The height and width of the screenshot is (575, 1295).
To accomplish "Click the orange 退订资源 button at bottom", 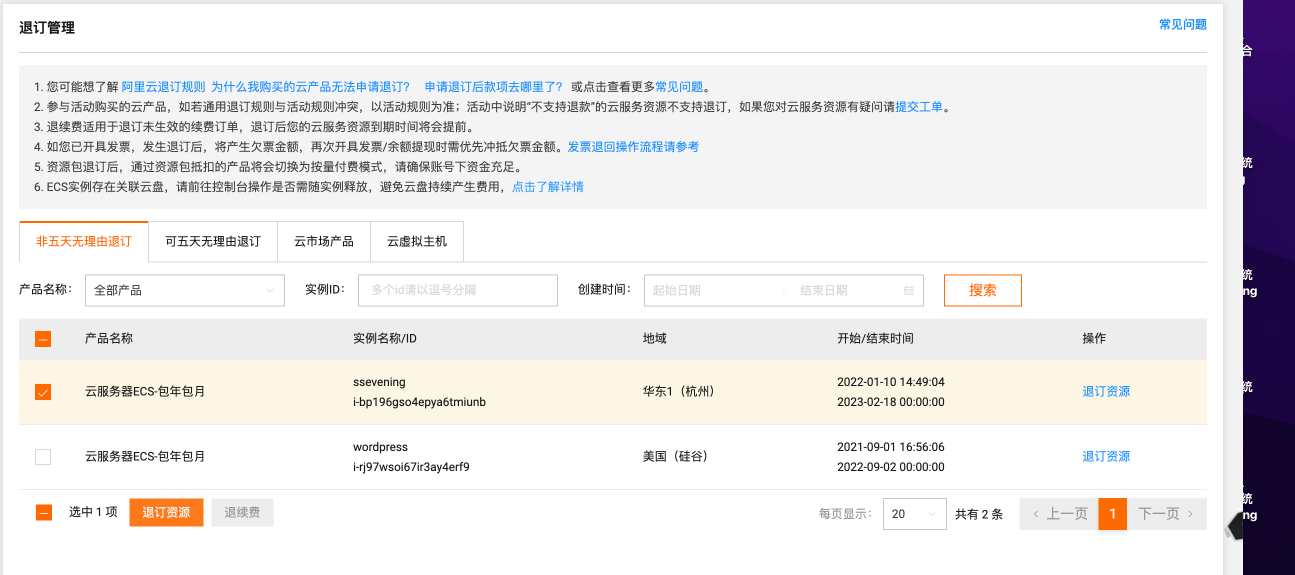I will pos(166,513).
